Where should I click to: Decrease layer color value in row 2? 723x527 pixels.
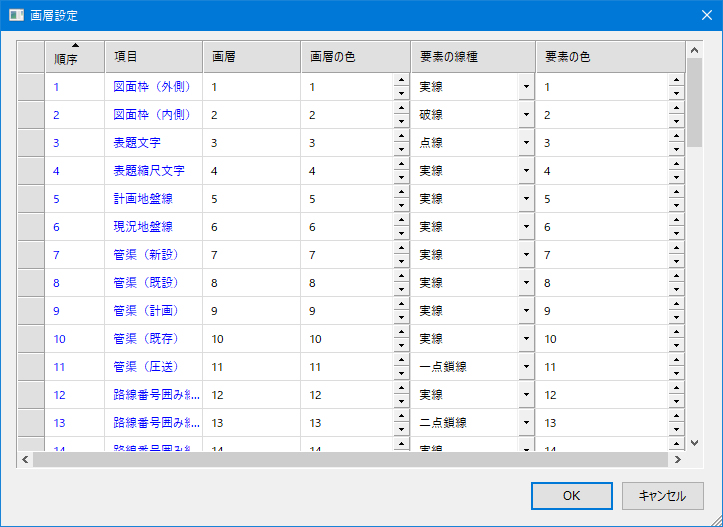click(x=401, y=121)
